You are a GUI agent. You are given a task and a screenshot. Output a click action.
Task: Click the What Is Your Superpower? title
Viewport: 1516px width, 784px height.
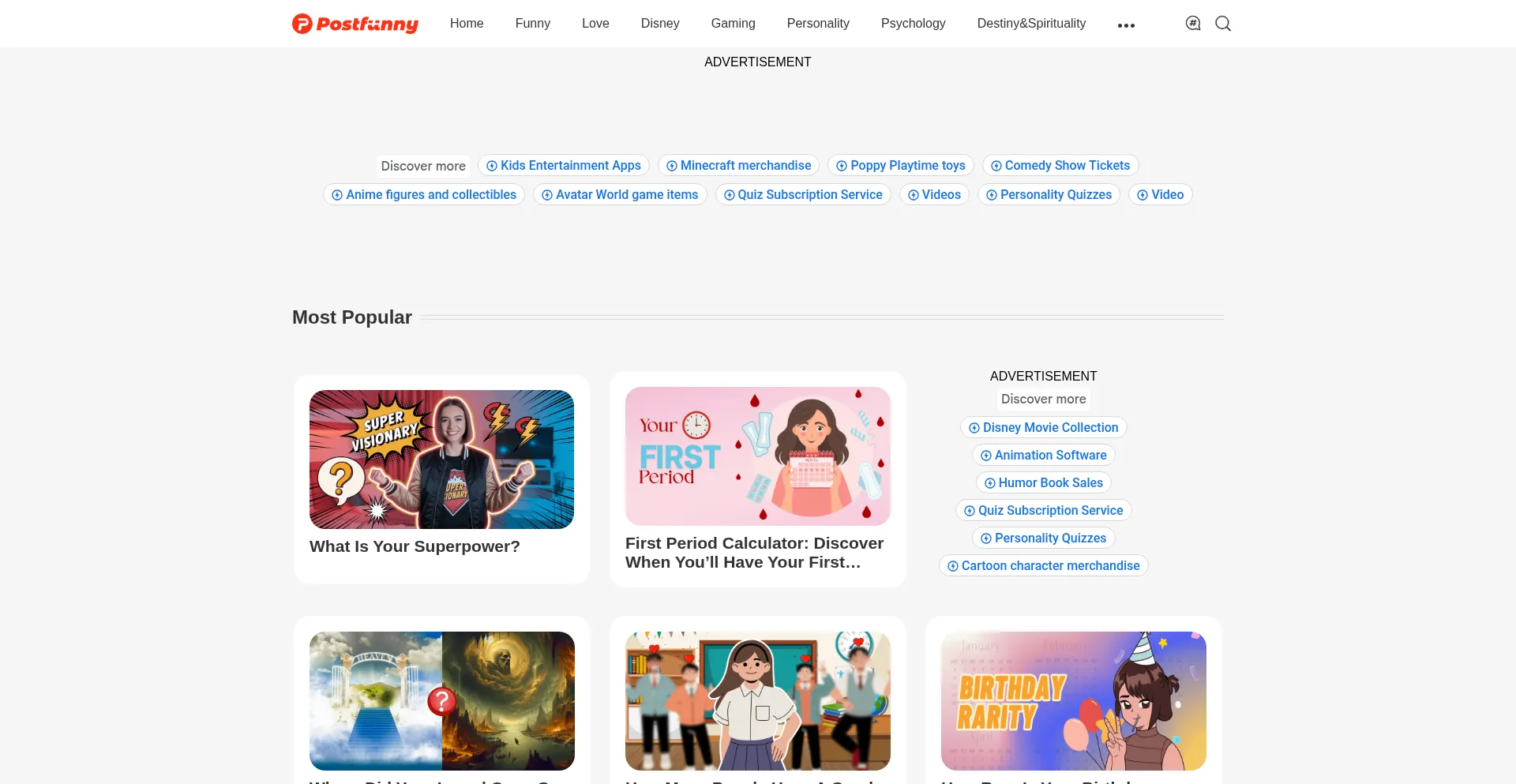click(x=415, y=546)
